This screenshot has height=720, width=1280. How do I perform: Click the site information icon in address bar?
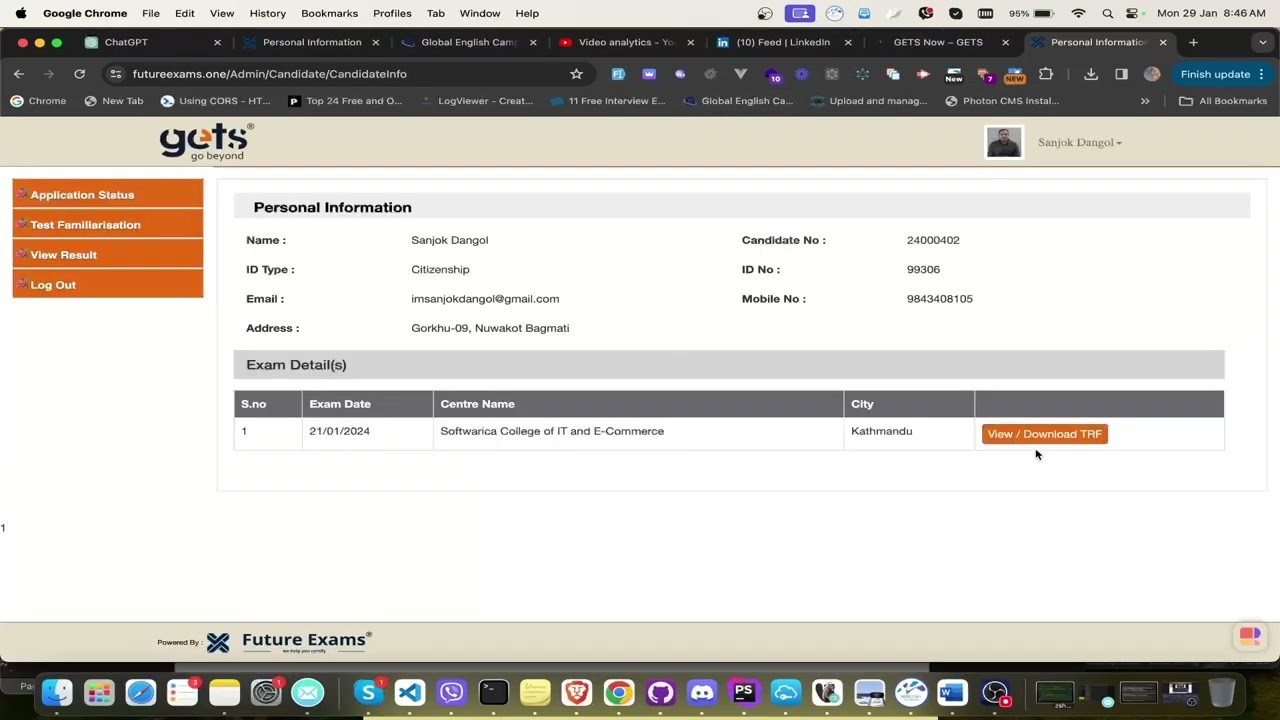116,74
